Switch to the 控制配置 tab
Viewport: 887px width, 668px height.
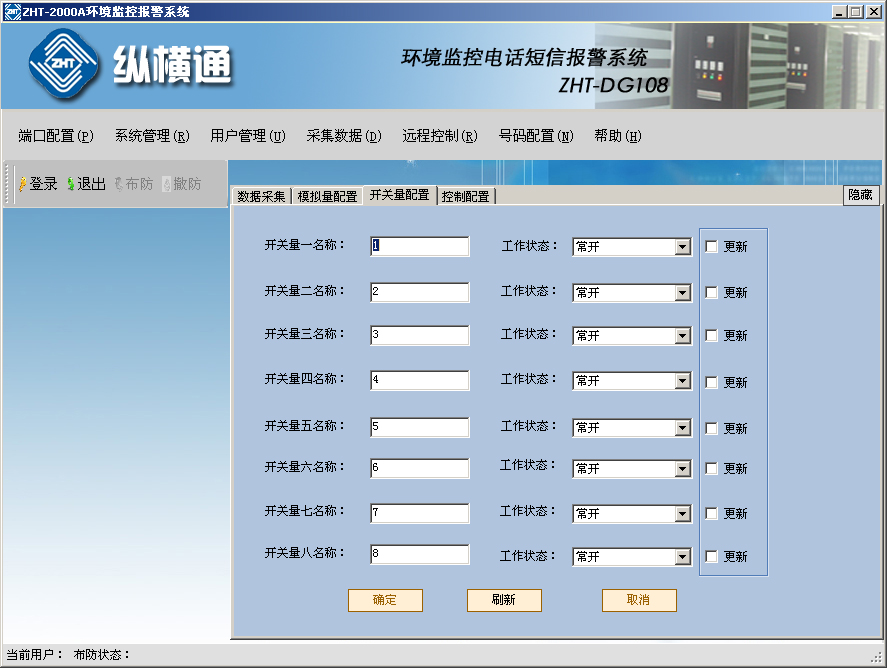point(466,196)
